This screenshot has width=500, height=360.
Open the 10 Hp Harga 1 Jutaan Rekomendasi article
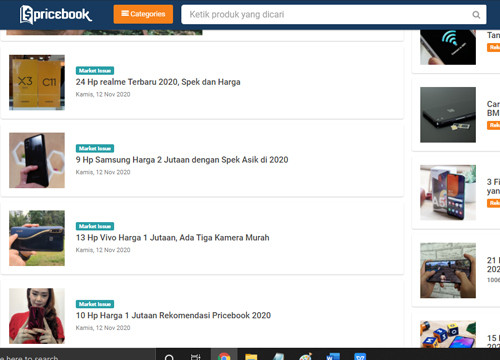pyautogui.click(x=173, y=315)
